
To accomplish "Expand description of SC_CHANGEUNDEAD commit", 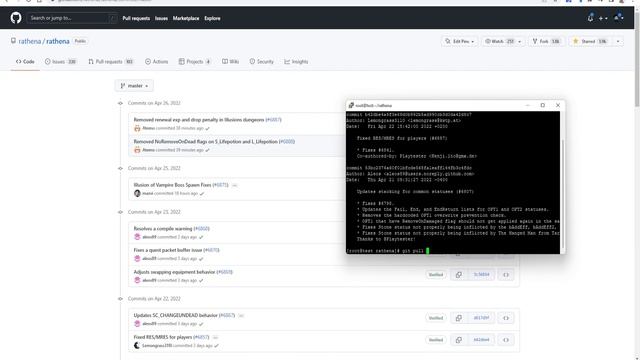I will [241, 316].
